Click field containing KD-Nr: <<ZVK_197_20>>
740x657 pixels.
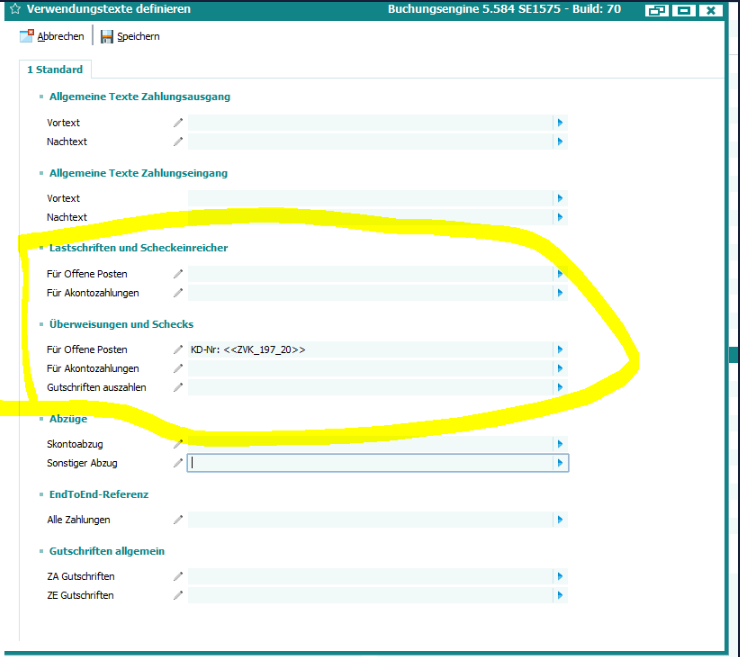pos(370,350)
